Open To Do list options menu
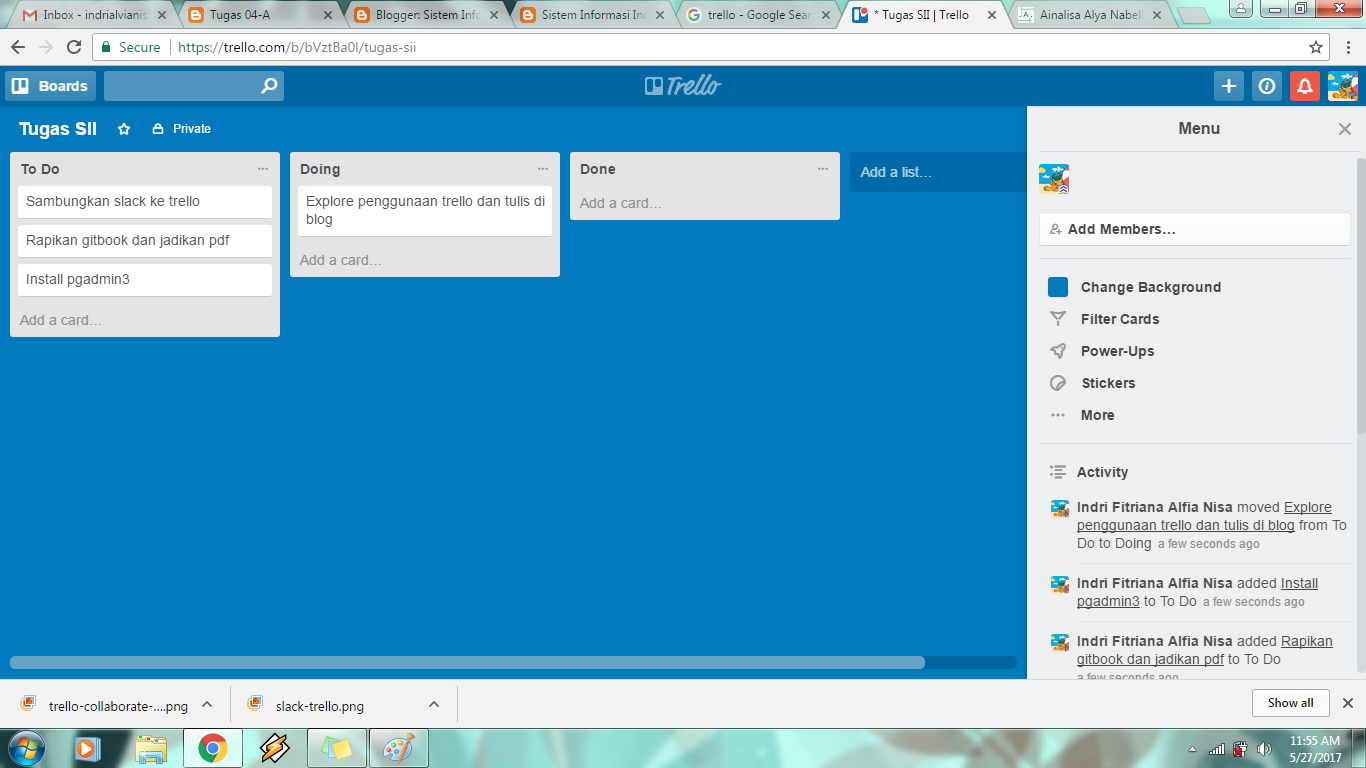The height and width of the screenshot is (768, 1366). 263,169
